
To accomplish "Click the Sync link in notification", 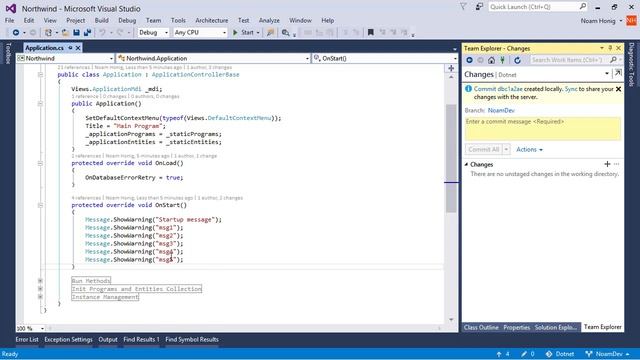I will tap(571, 89).
